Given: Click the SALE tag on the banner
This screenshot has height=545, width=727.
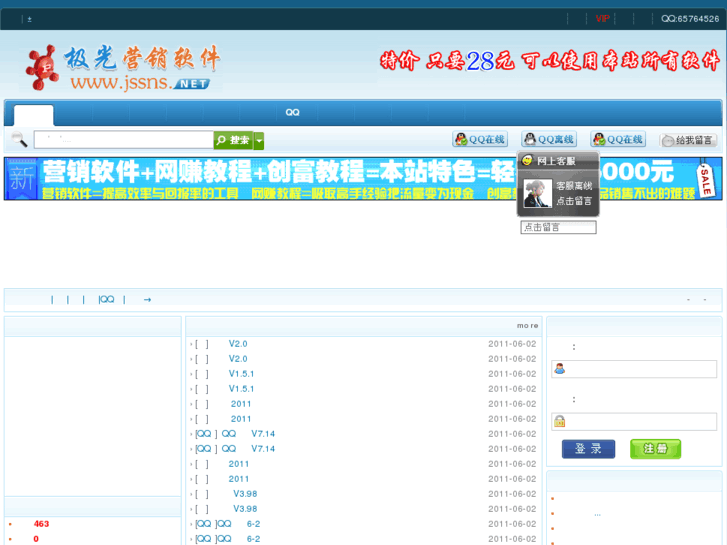Looking at the screenshot, I should point(705,180).
